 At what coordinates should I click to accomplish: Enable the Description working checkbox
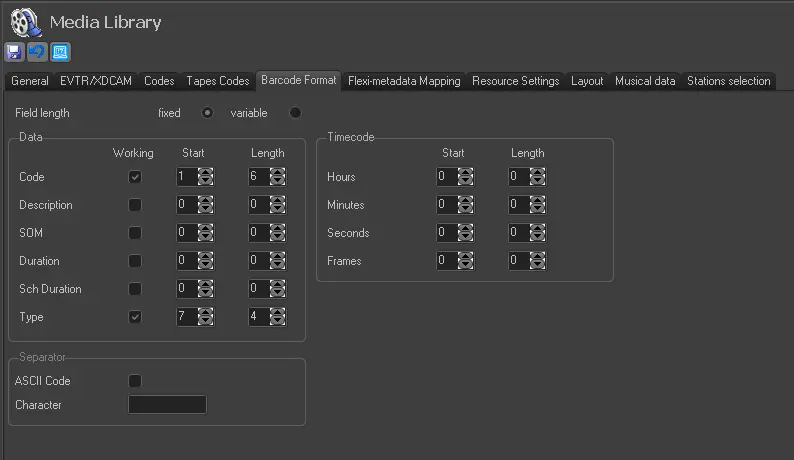(x=135, y=205)
